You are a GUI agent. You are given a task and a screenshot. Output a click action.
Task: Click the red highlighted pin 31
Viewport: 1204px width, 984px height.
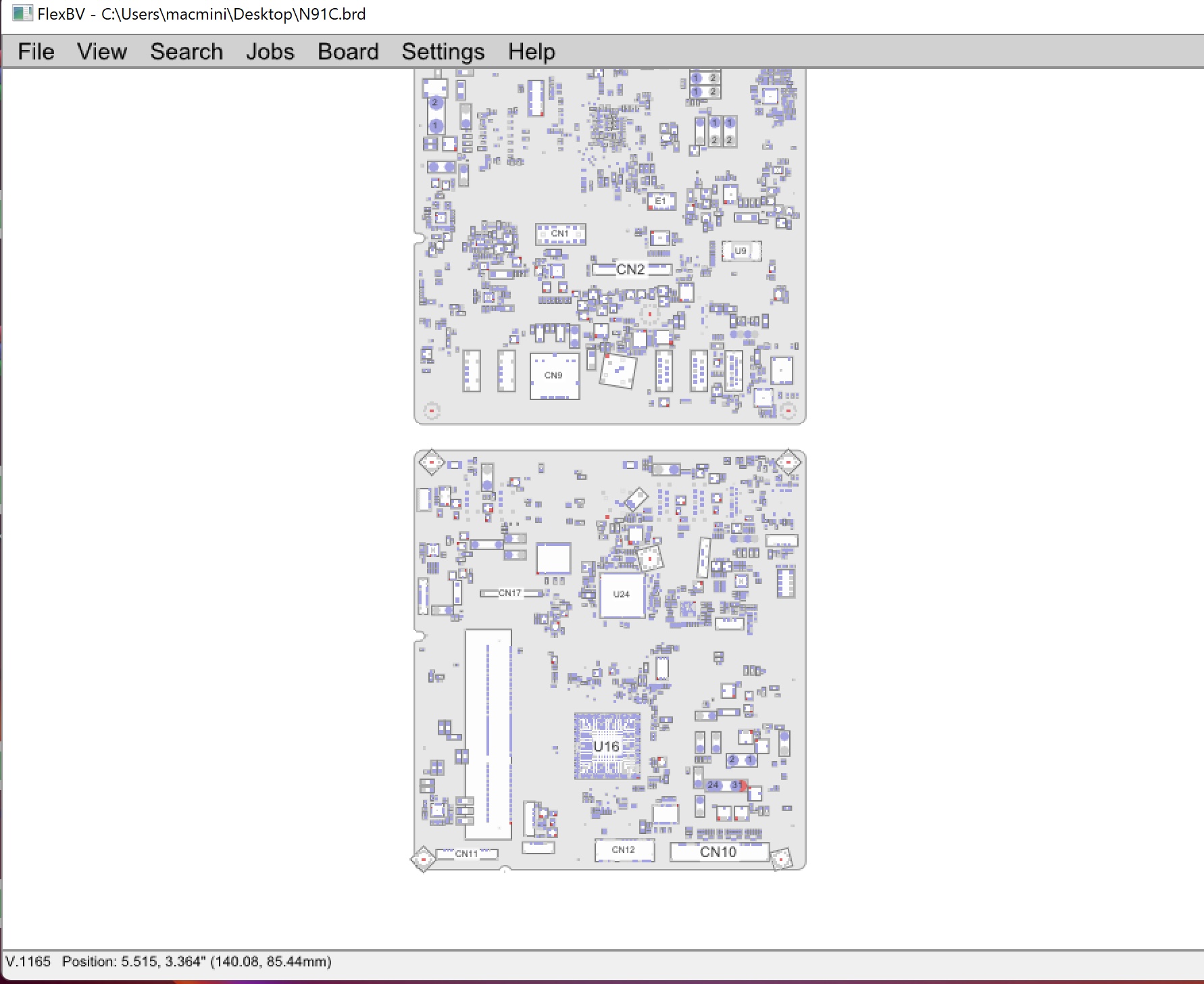[739, 785]
